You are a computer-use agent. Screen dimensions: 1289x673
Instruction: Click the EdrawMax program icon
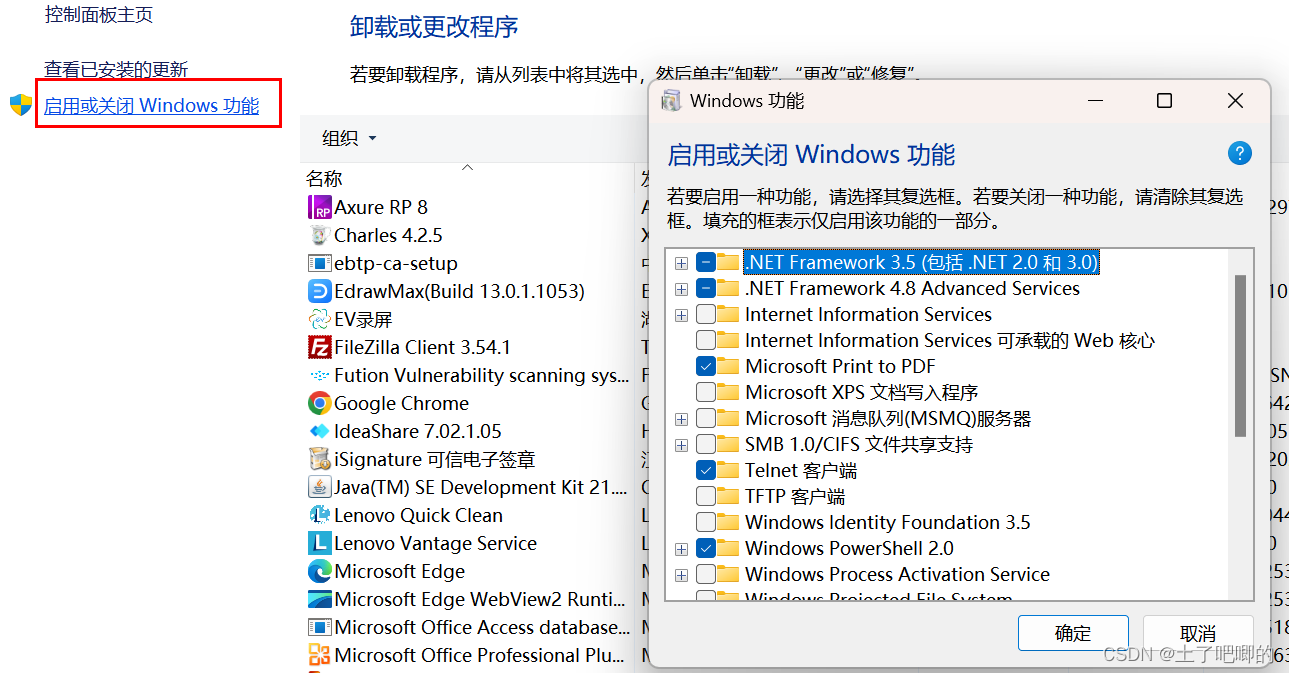[x=320, y=291]
